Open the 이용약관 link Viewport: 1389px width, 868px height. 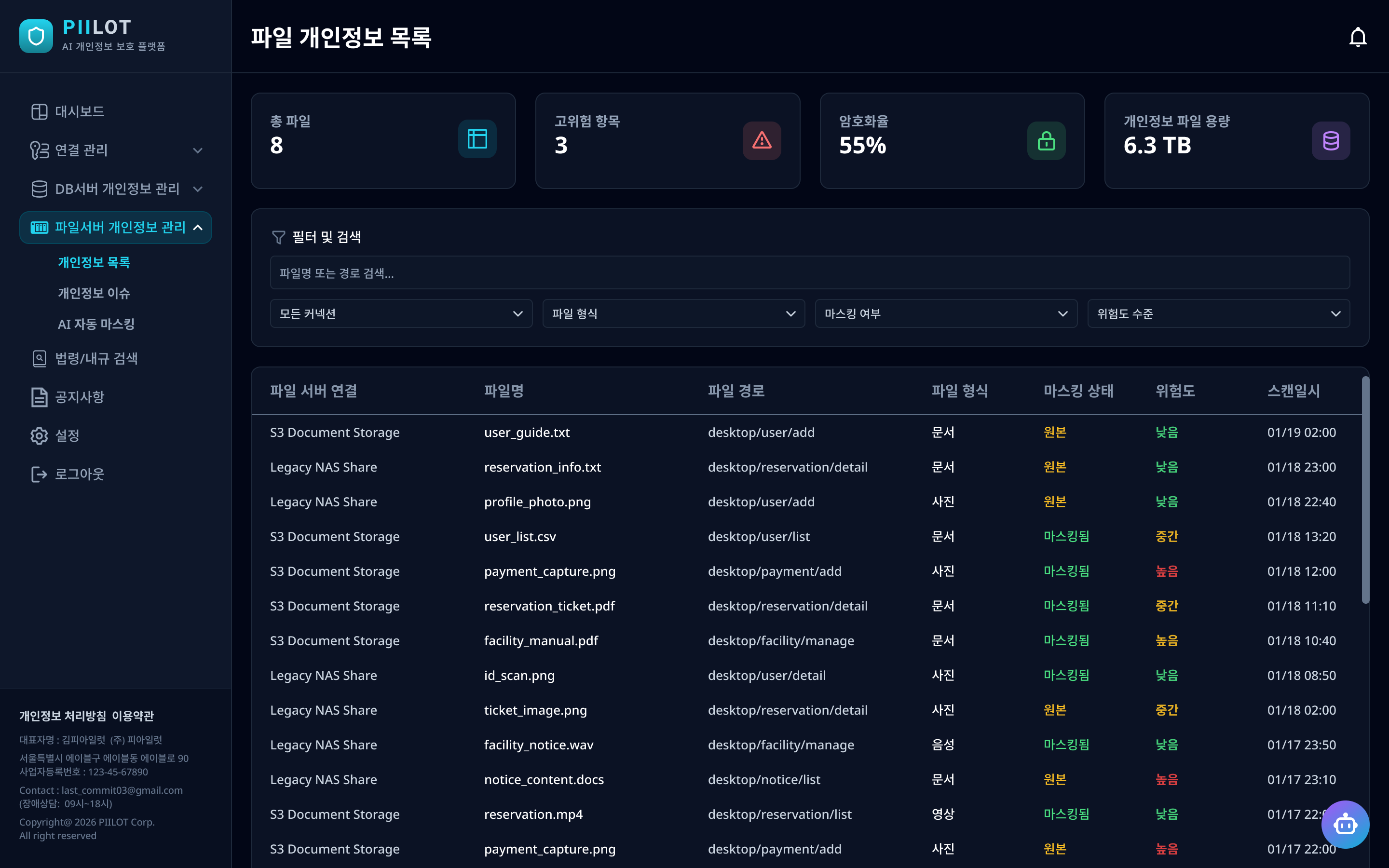[133, 716]
